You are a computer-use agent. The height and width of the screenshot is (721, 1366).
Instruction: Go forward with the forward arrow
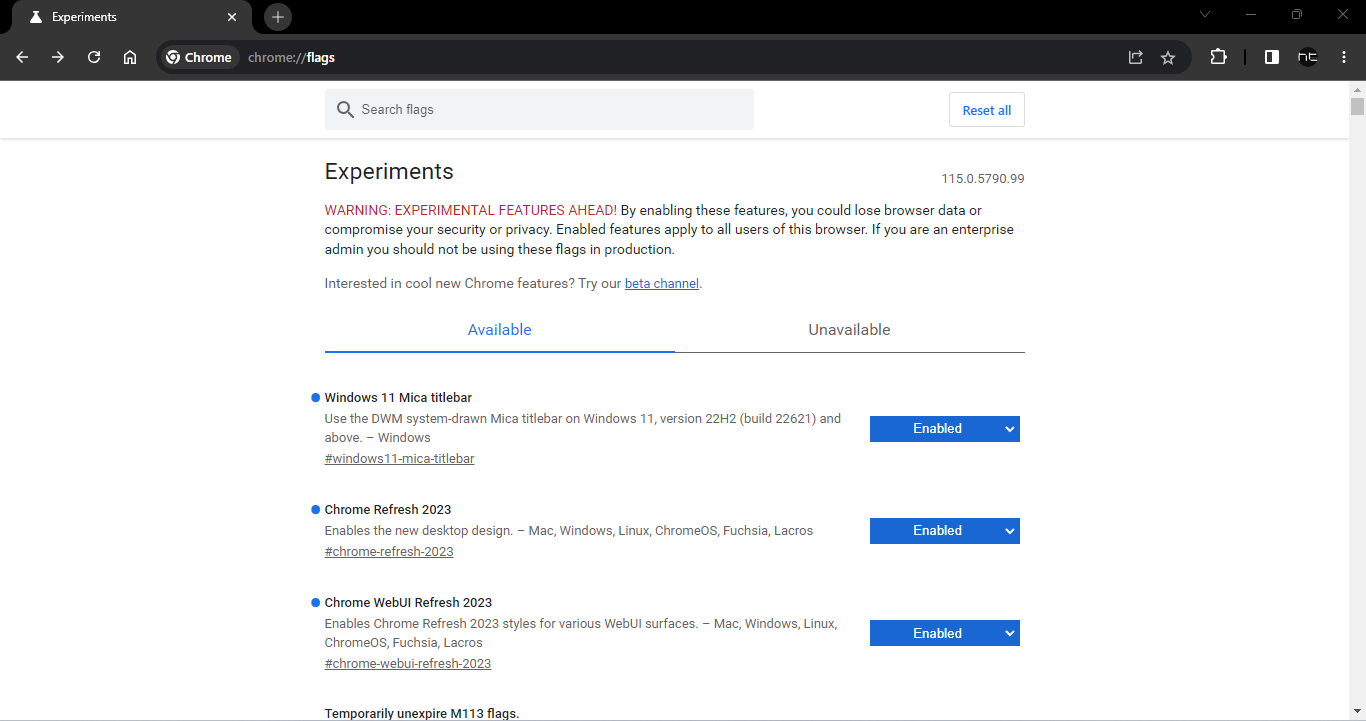[x=58, y=57]
